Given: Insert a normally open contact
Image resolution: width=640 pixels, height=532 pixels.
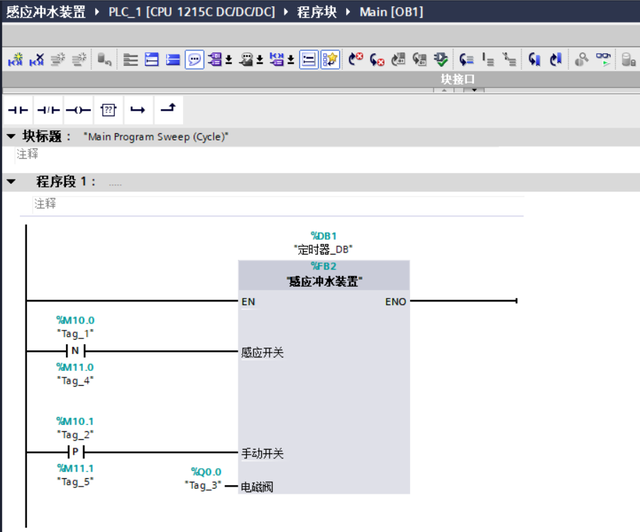Looking at the screenshot, I should pos(18,110).
